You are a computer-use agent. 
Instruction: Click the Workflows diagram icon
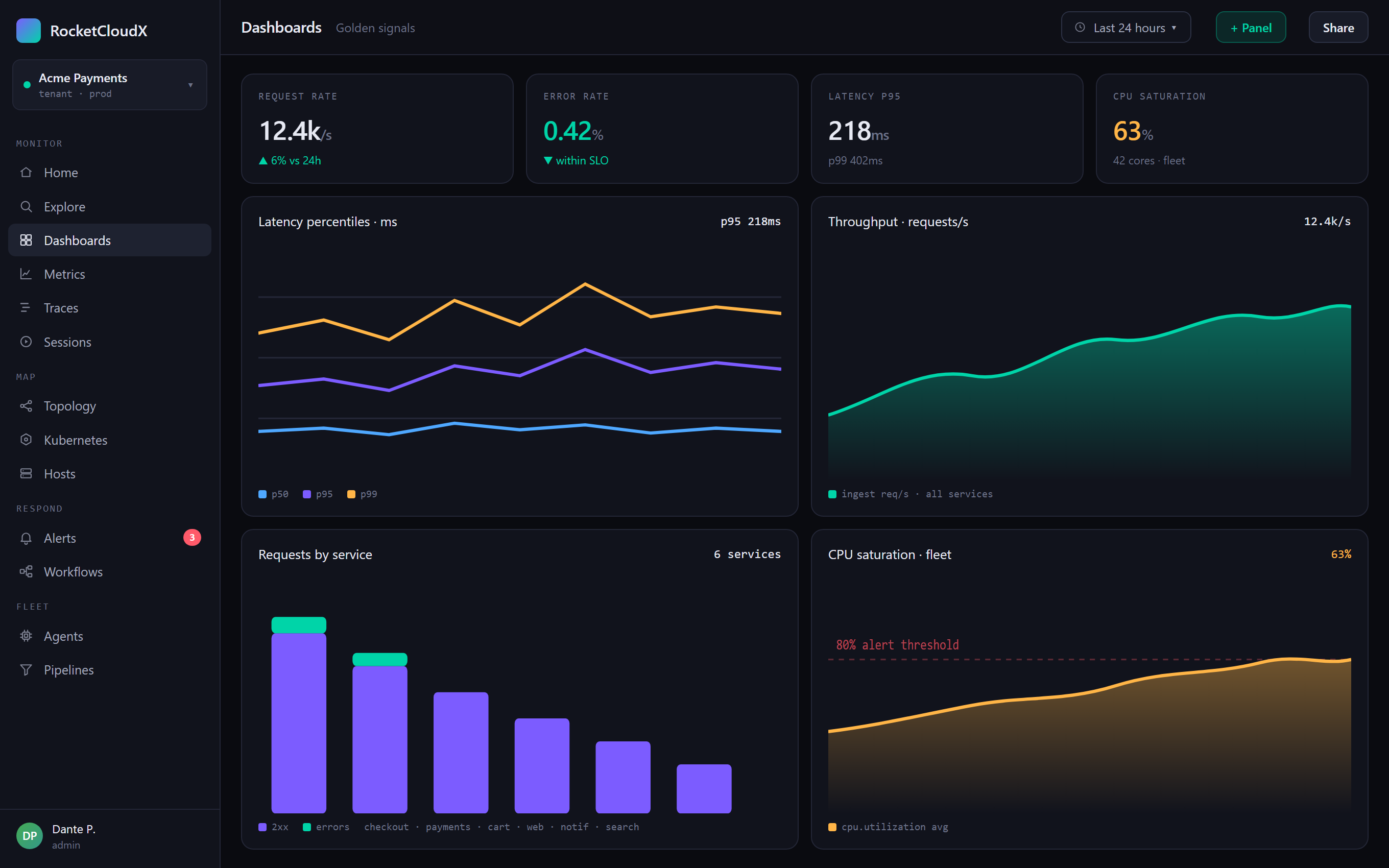[26, 572]
